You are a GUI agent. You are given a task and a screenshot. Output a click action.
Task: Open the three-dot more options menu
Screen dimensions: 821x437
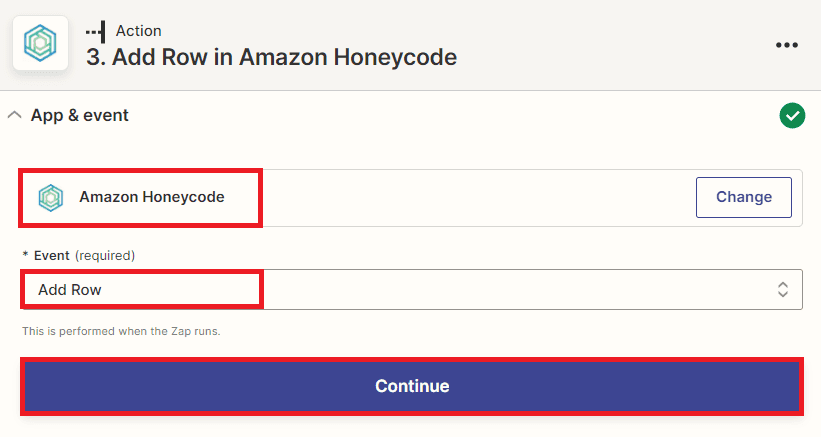tap(787, 45)
